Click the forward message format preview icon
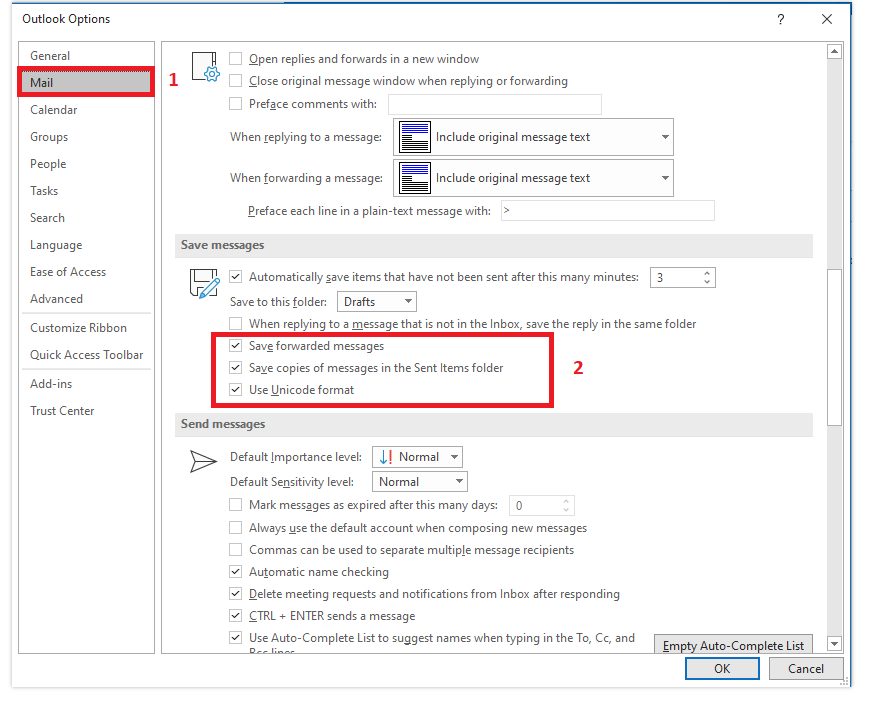The width and height of the screenshot is (889, 701). click(414, 178)
